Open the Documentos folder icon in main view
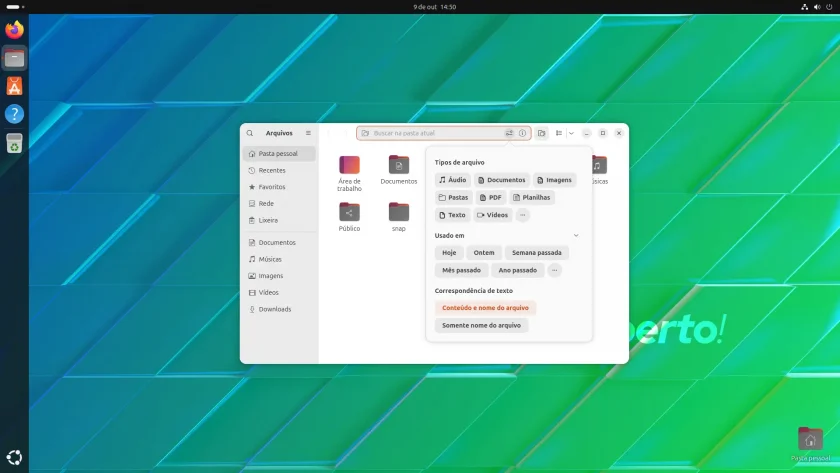Image resolution: width=840 pixels, height=473 pixels. [x=399, y=165]
